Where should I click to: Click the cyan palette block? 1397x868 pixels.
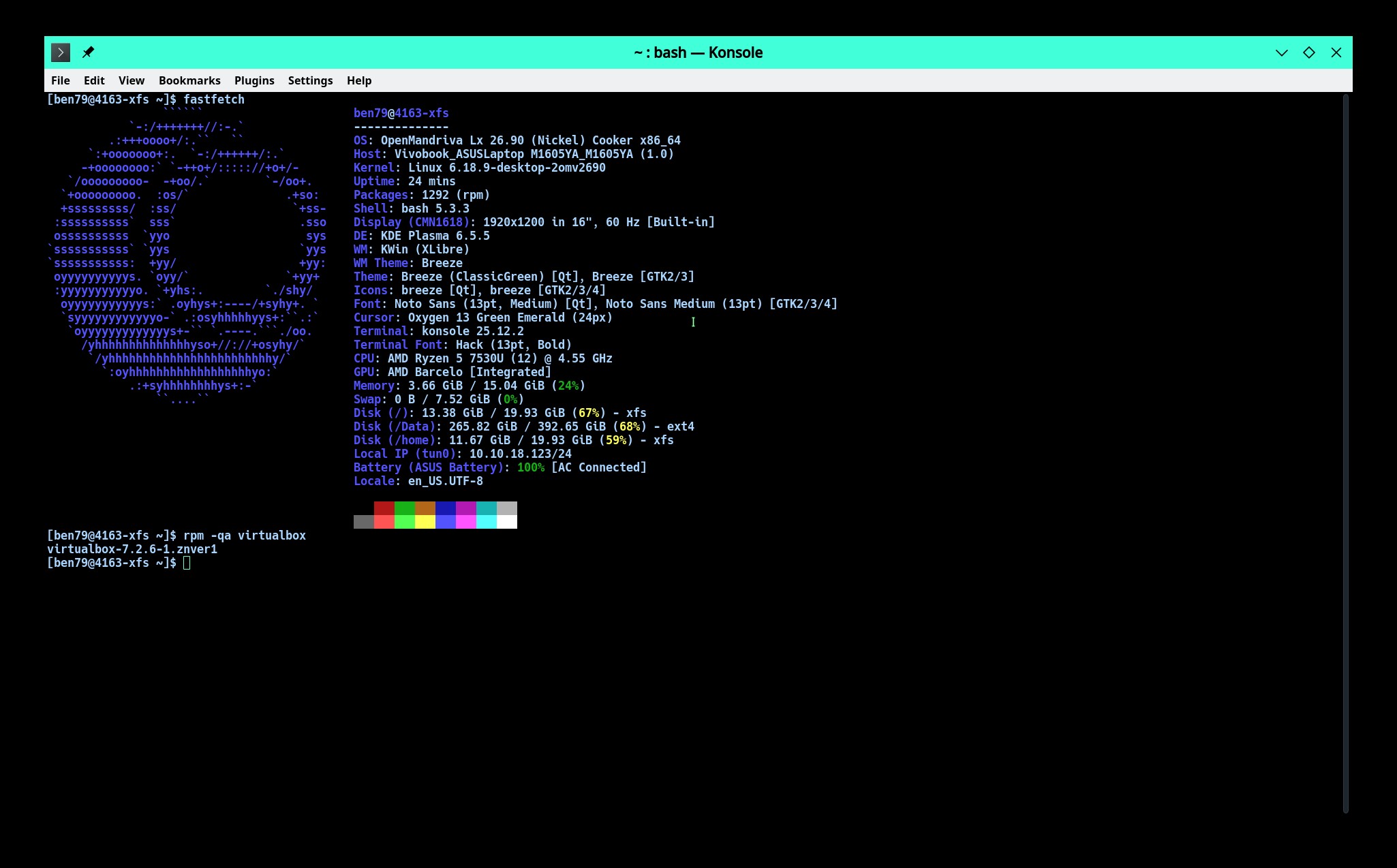(487, 508)
